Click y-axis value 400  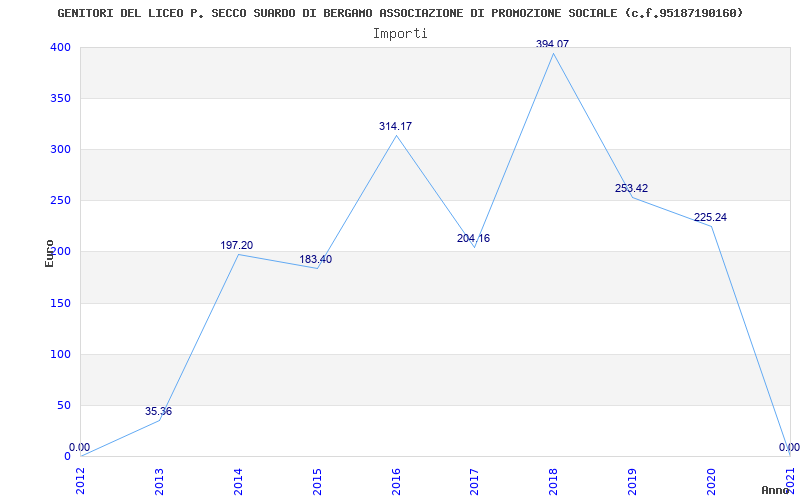click(60, 47)
